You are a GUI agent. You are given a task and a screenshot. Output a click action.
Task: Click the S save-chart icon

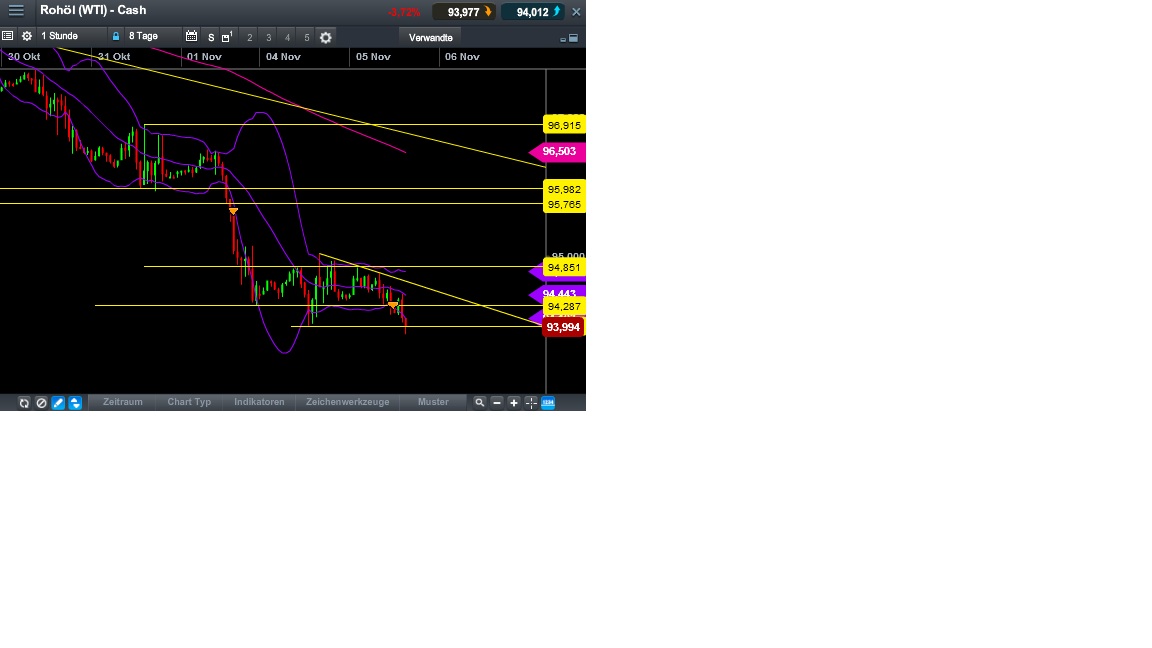tap(210, 37)
